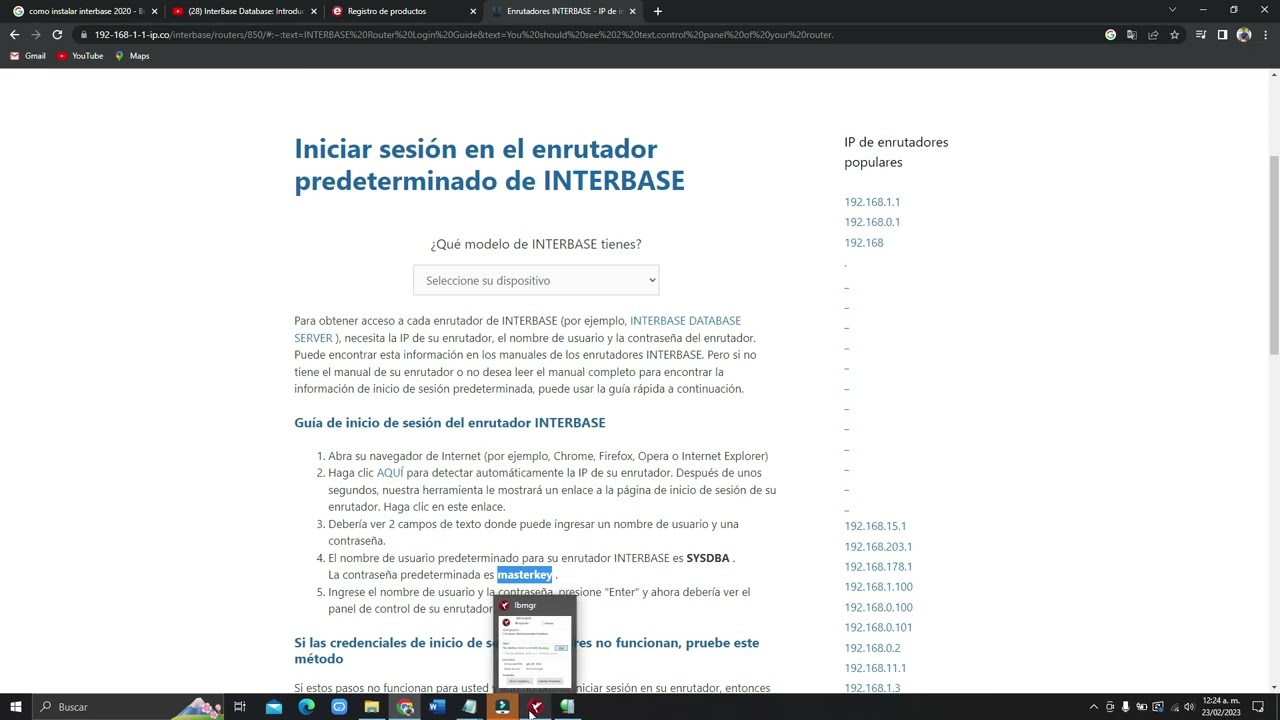1280x720 pixels.
Task: Open the 192.168.1.100 link
Action: (x=878, y=587)
